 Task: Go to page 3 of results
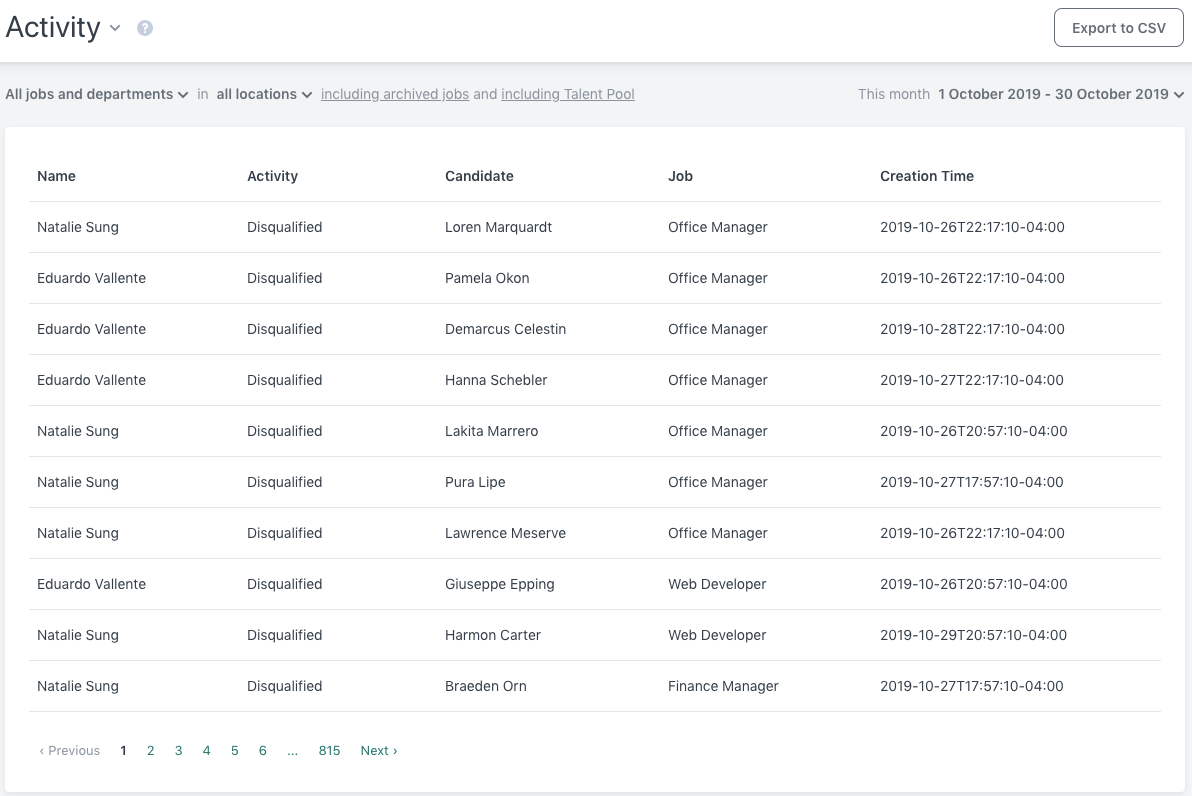(x=179, y=750)
